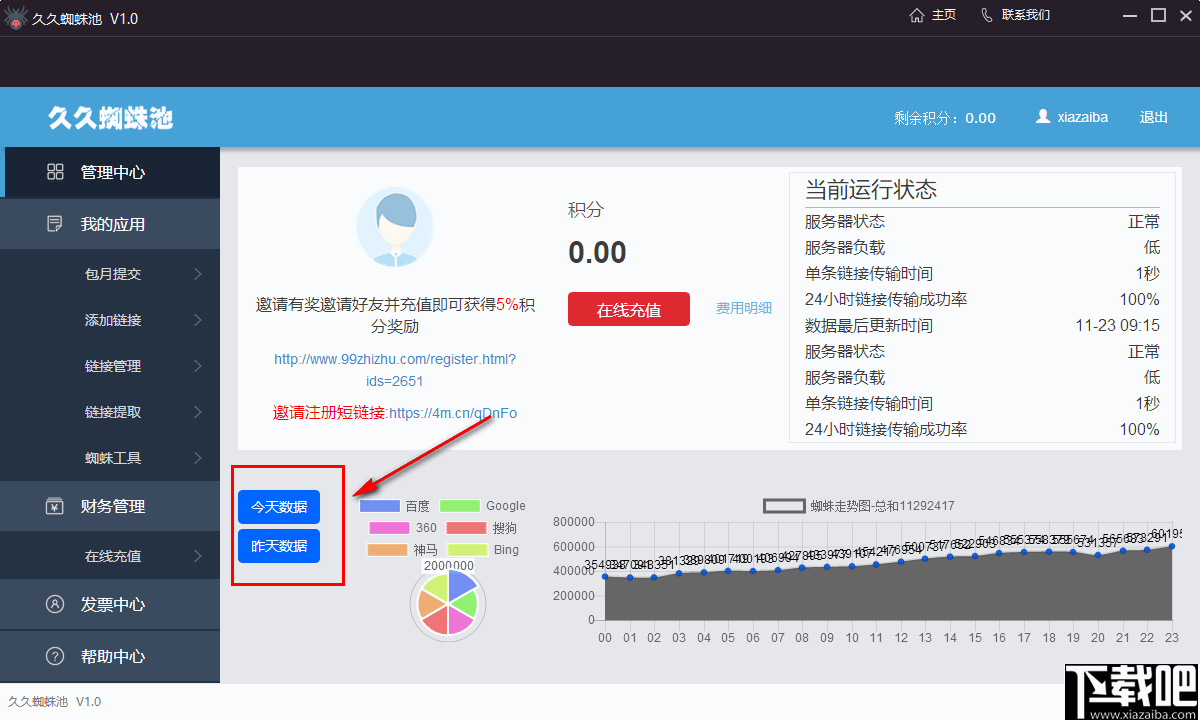The width and height of the screenshot is (1200, 720).
Task: Toggle the 神马 legend swatch
Action: [x=387, y=550]
